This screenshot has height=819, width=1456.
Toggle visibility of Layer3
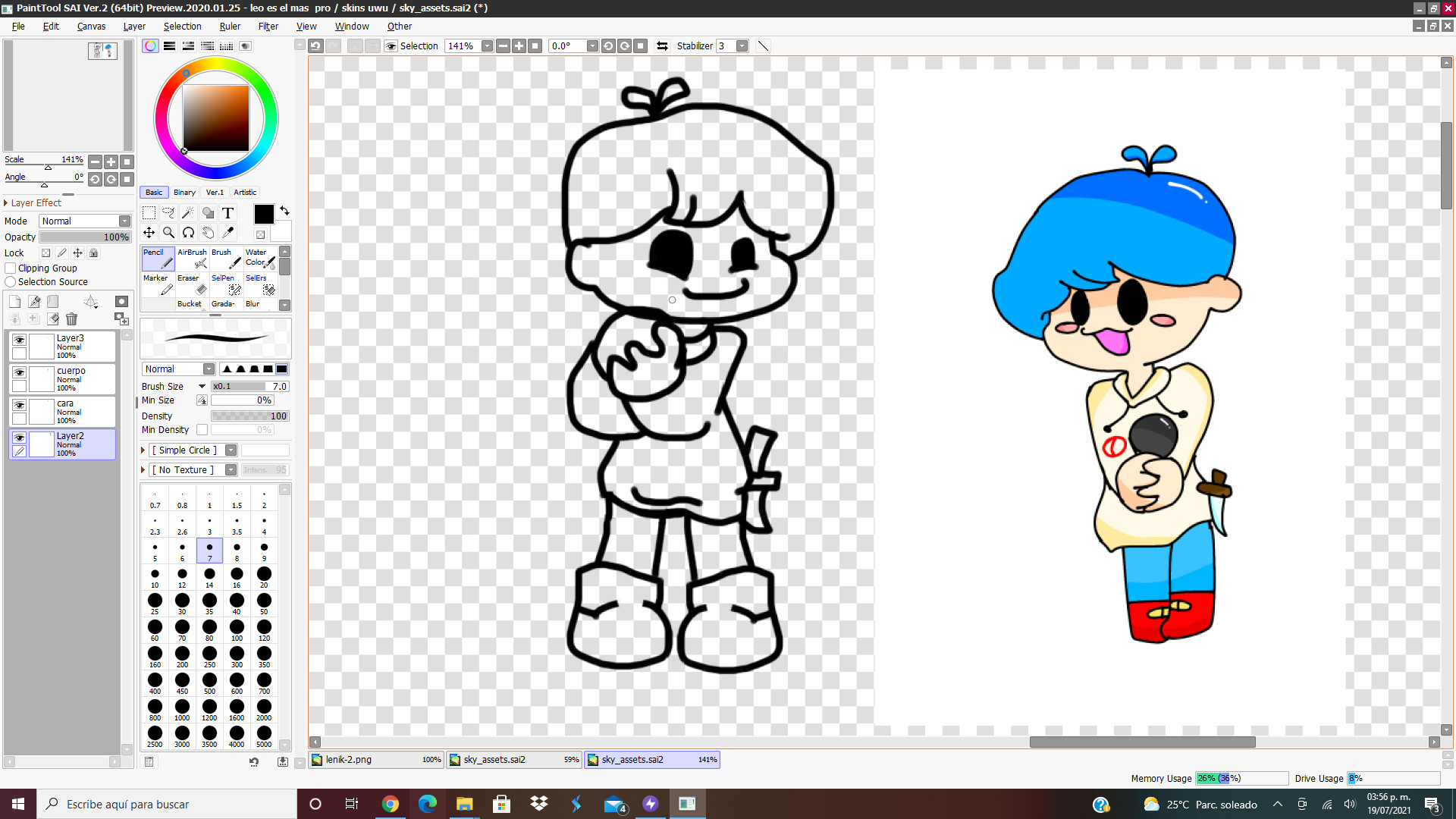pyautogui.click(x=19, y=340)
